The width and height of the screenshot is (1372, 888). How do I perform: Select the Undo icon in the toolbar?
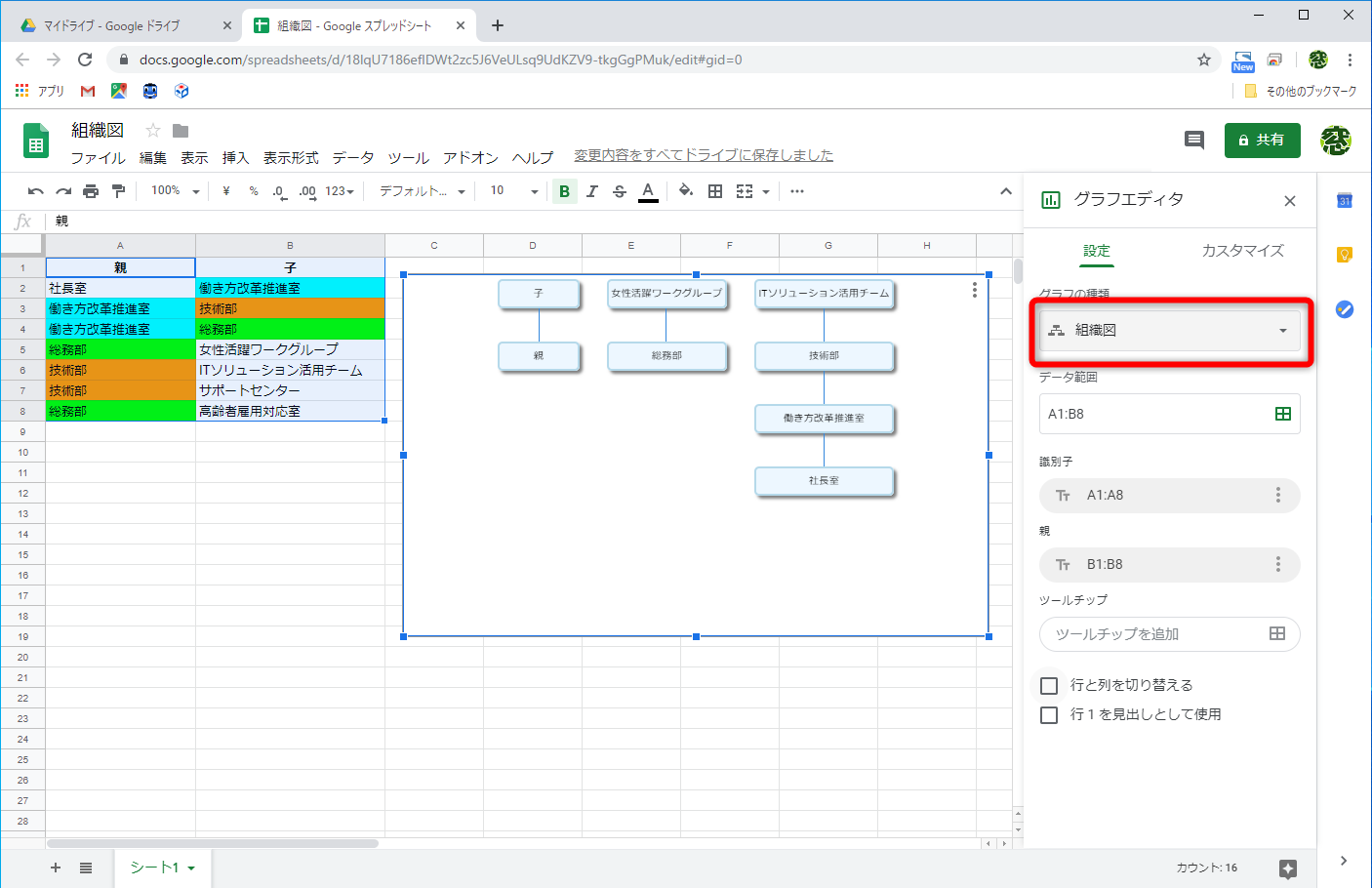(35, 190)
